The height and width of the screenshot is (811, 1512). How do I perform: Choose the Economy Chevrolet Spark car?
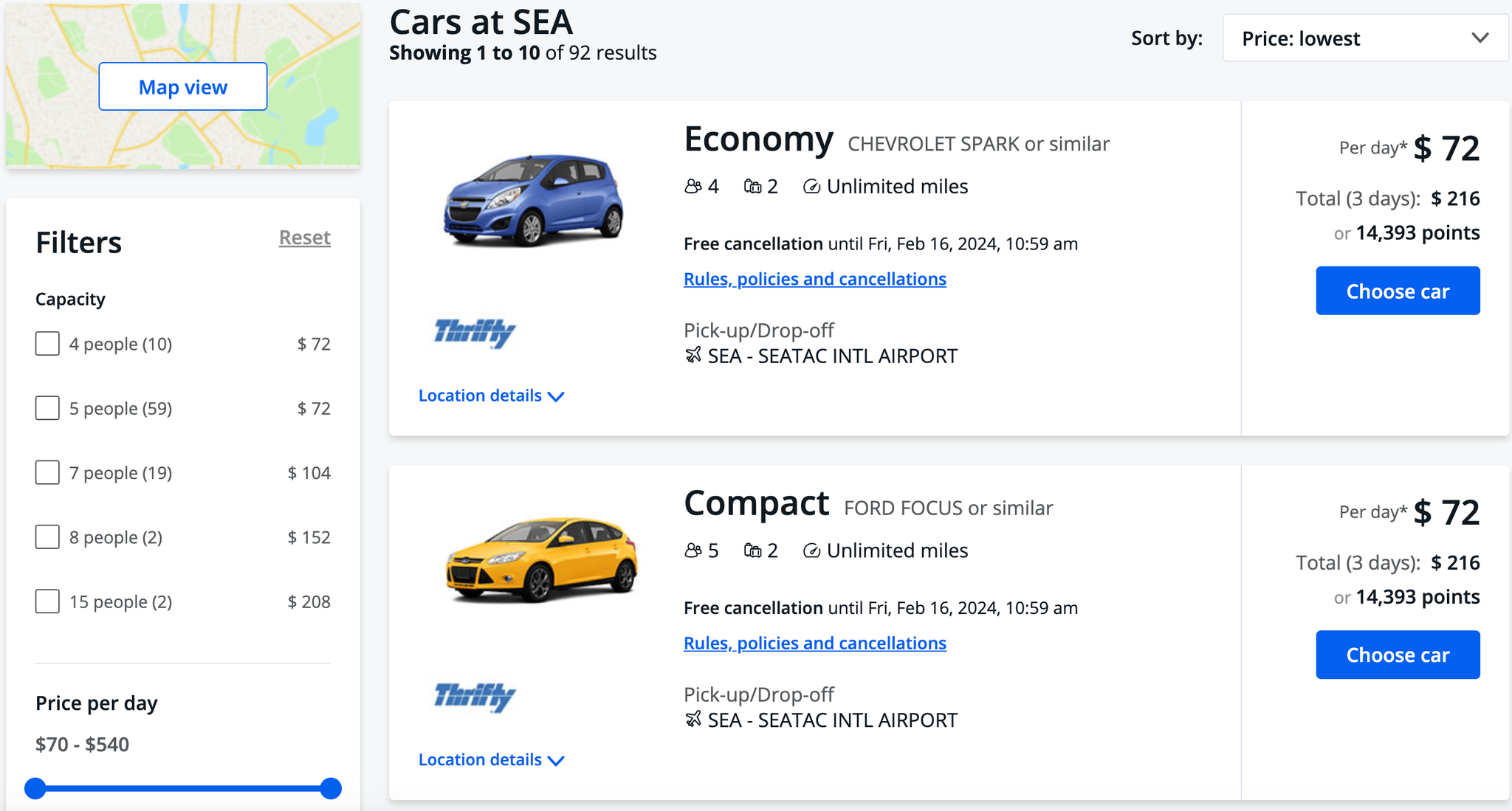(1398, 291)
